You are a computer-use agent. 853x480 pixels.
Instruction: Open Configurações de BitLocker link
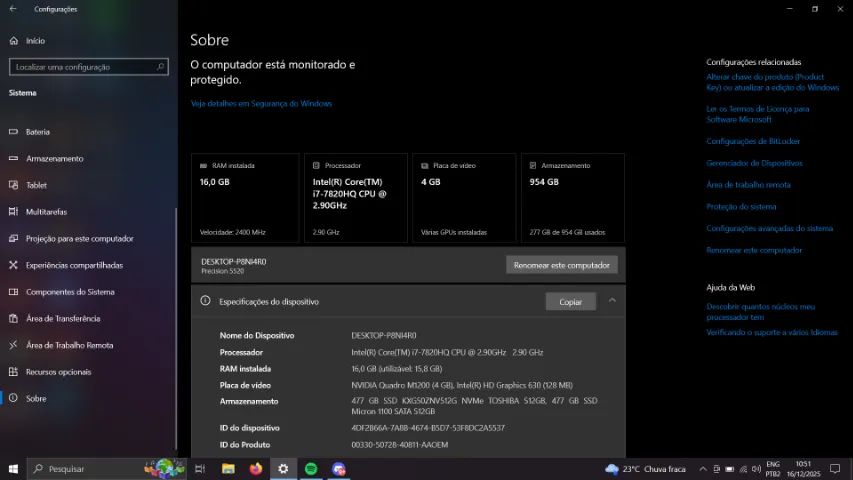point(752,141)
